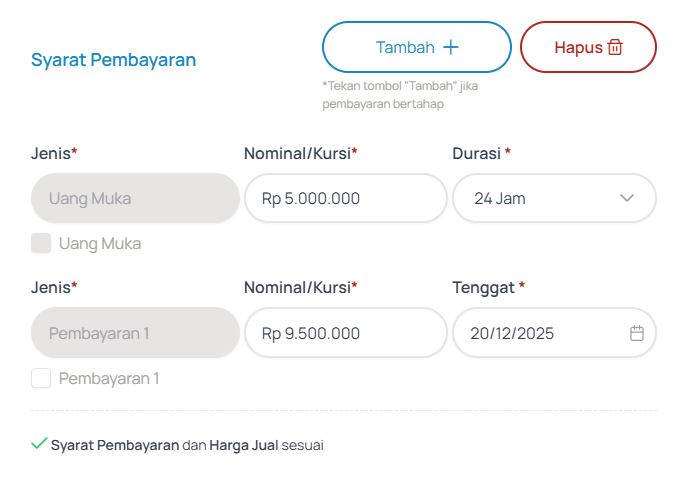Click the Uang Muka checkbox label text

pos(100,243)
